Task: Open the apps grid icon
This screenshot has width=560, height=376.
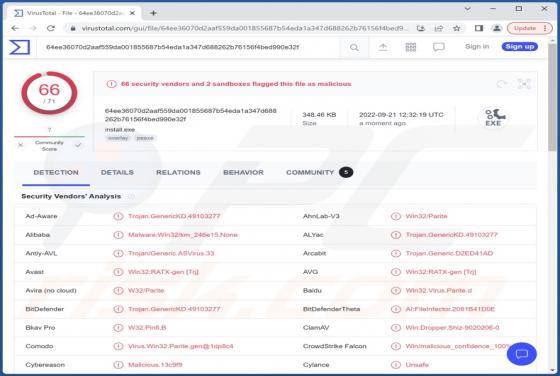Action: (411, 47)
